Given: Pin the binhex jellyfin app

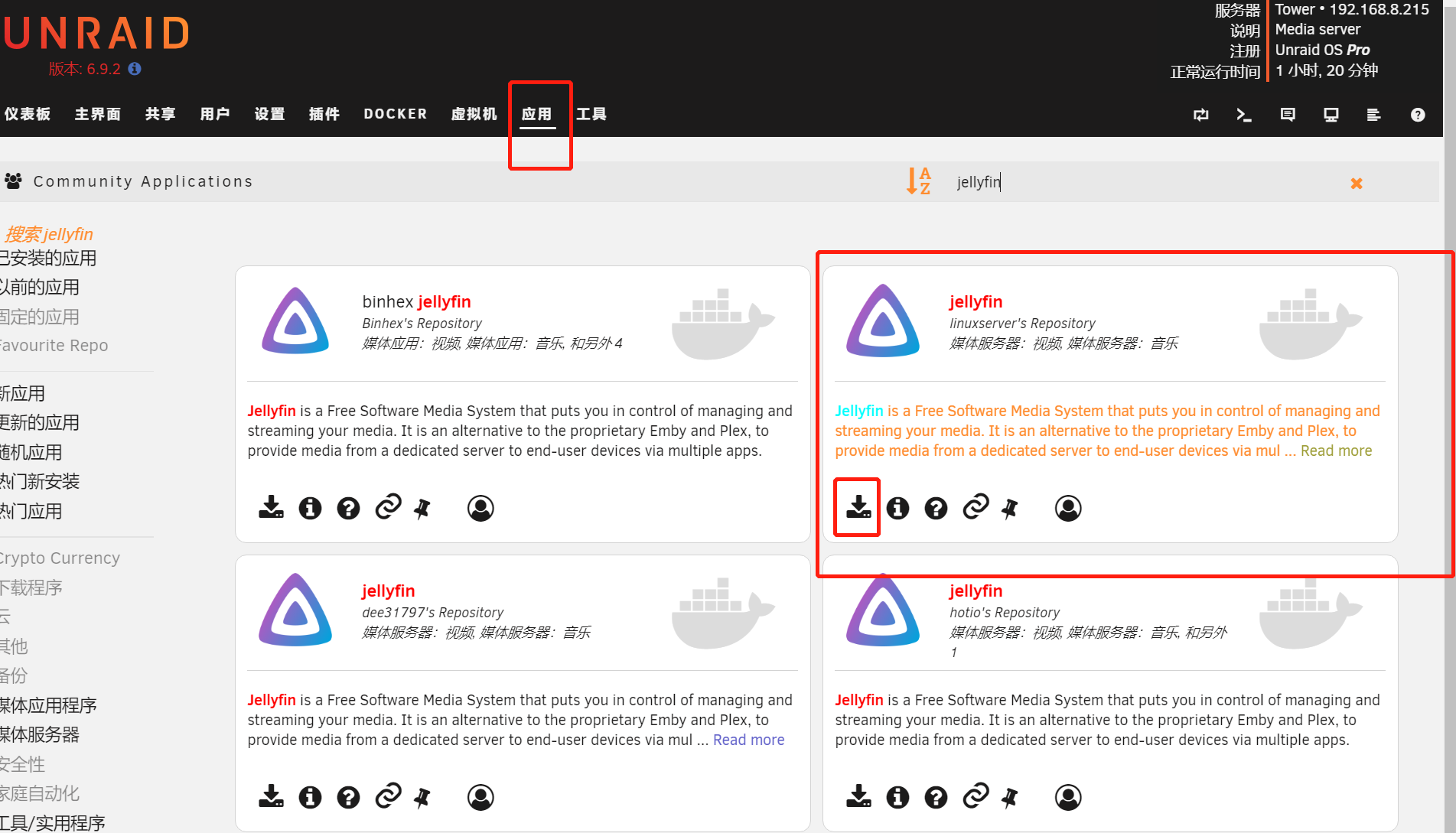Looking at the screenshot, I should coord(422,508).
